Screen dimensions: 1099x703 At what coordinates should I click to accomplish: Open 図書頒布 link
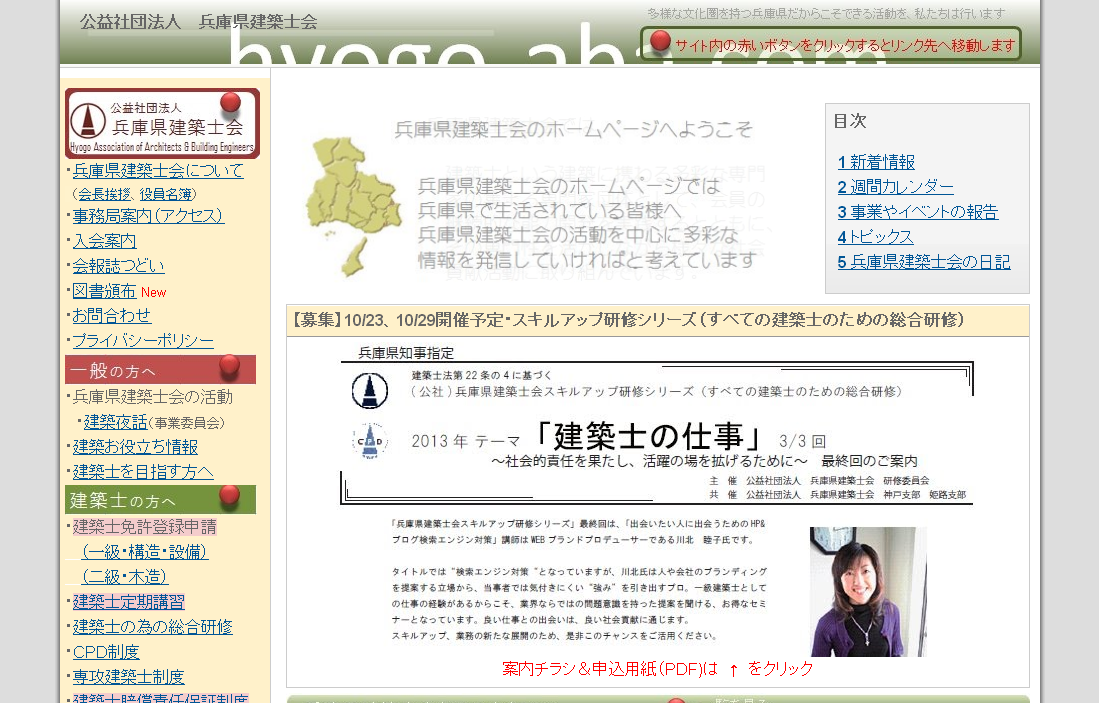coord(104,291)
